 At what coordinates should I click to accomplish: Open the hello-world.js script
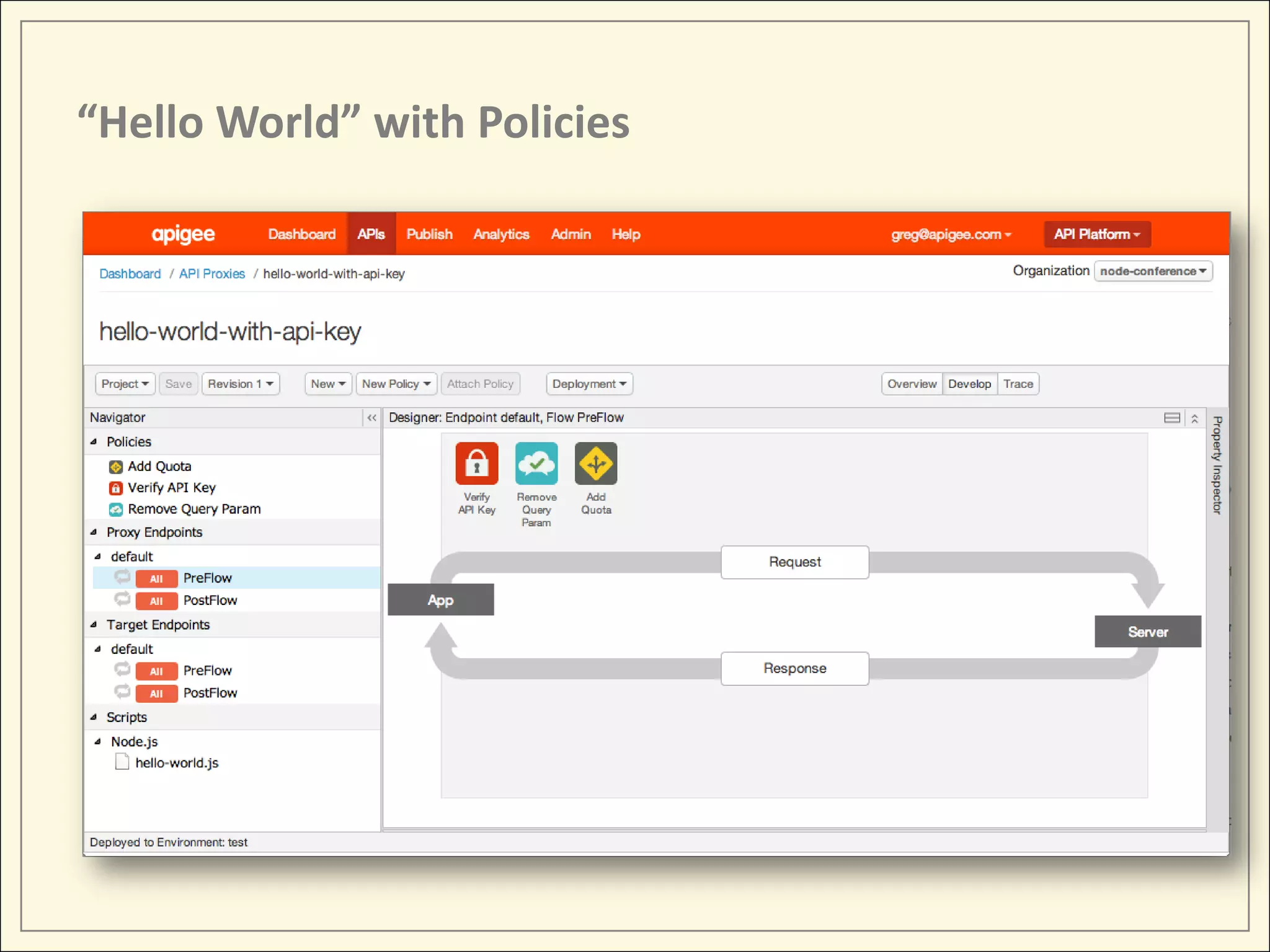[x=177, y=763]
